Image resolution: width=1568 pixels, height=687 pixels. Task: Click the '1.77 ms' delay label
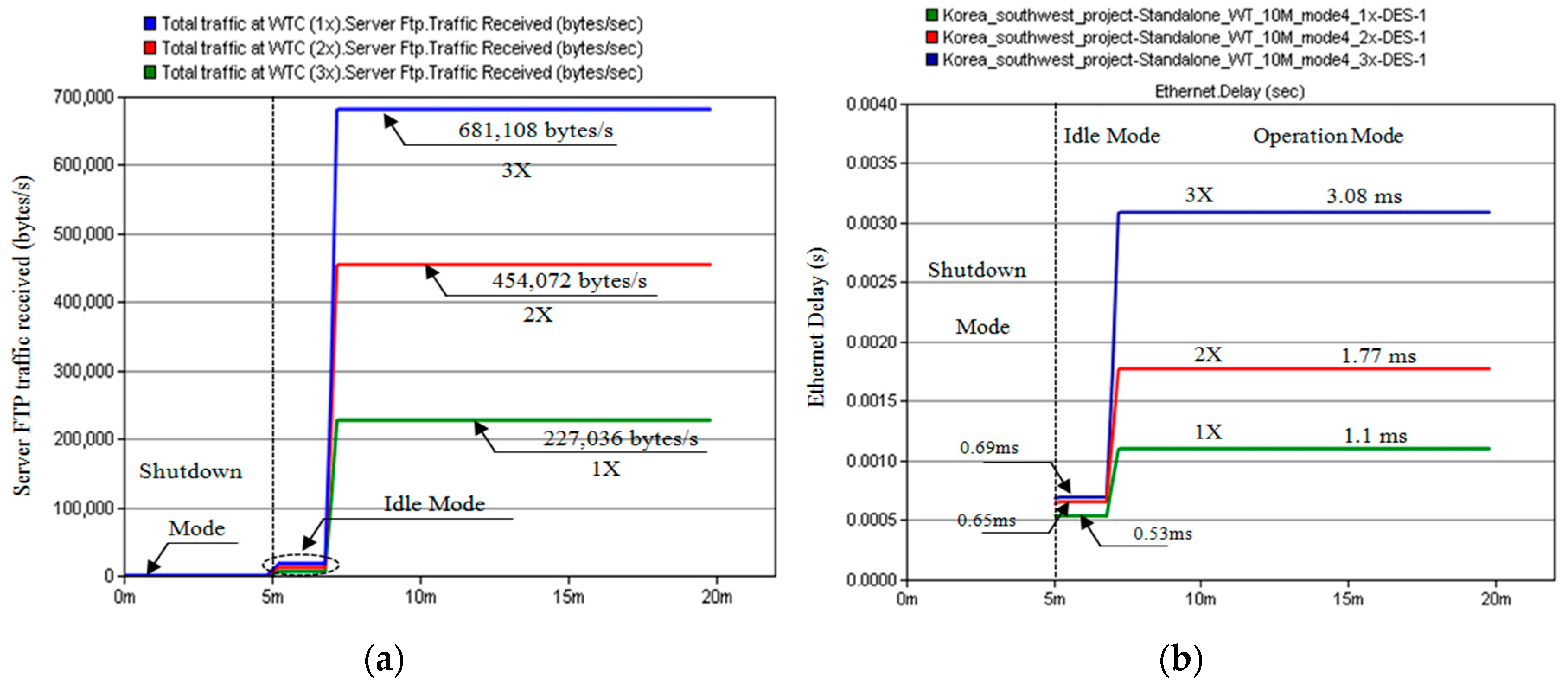coord(1379,356)
